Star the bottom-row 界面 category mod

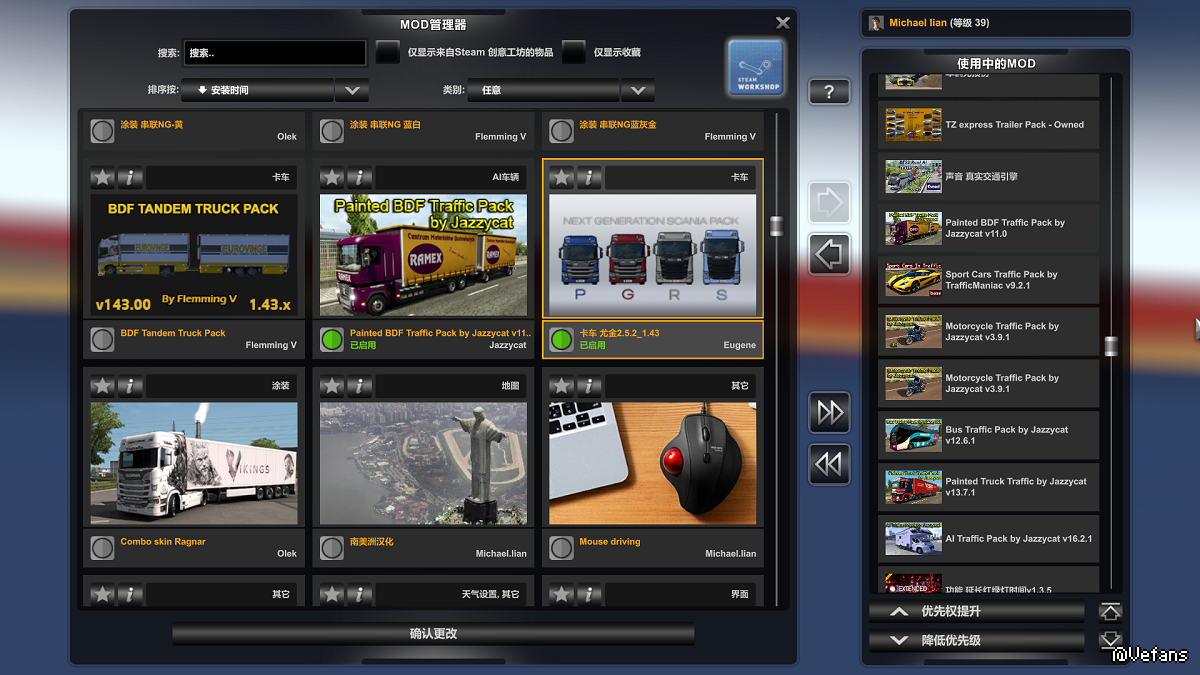tap(561, 594)
